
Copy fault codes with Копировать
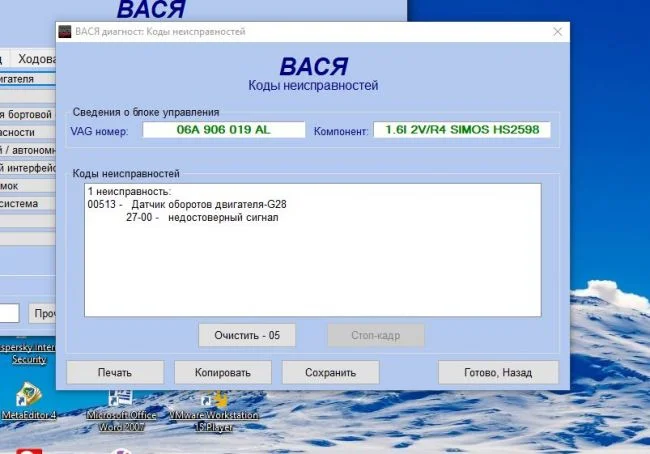coord(223,372)
